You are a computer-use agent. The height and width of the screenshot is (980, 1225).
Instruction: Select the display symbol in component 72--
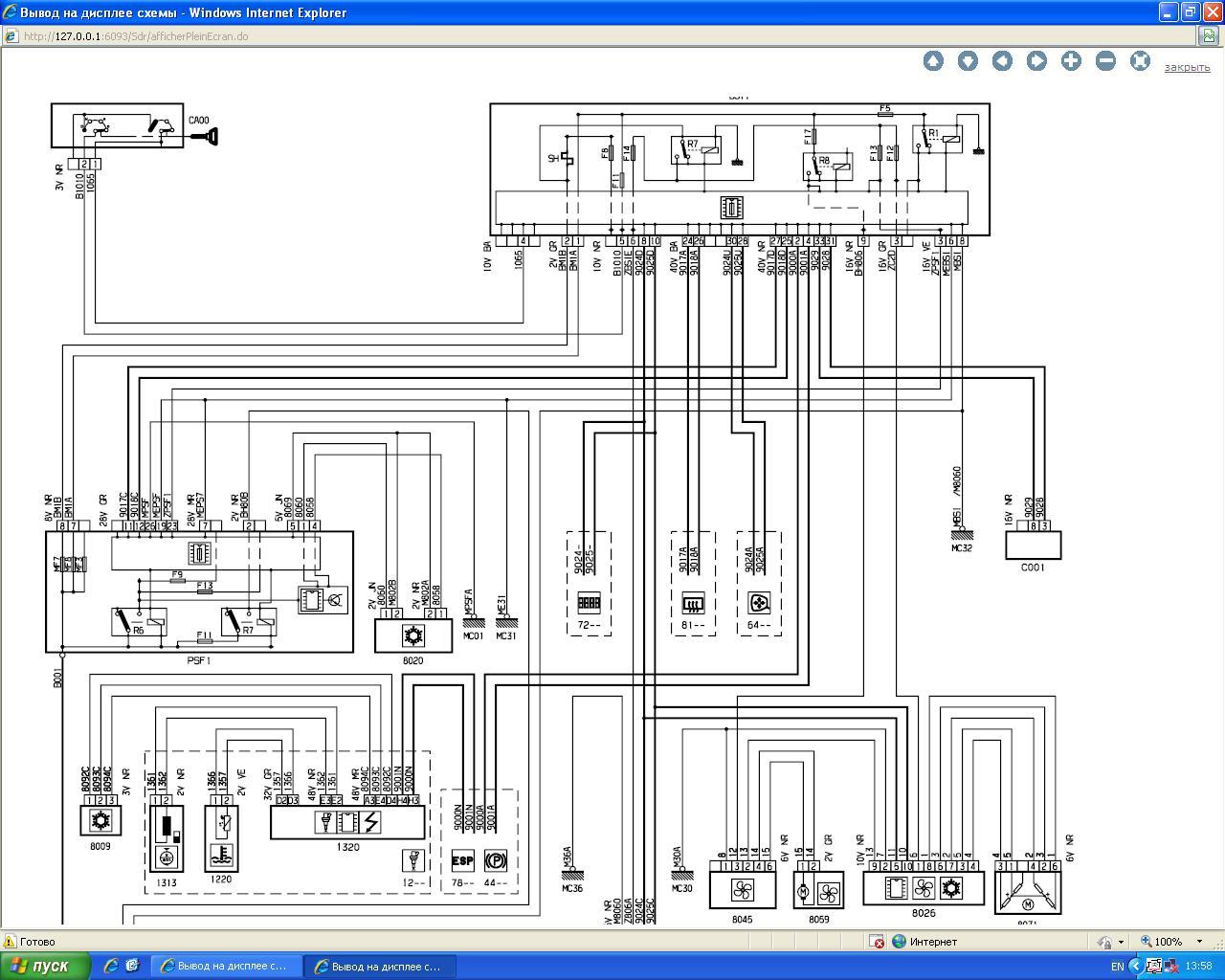(x=589, y=603)
